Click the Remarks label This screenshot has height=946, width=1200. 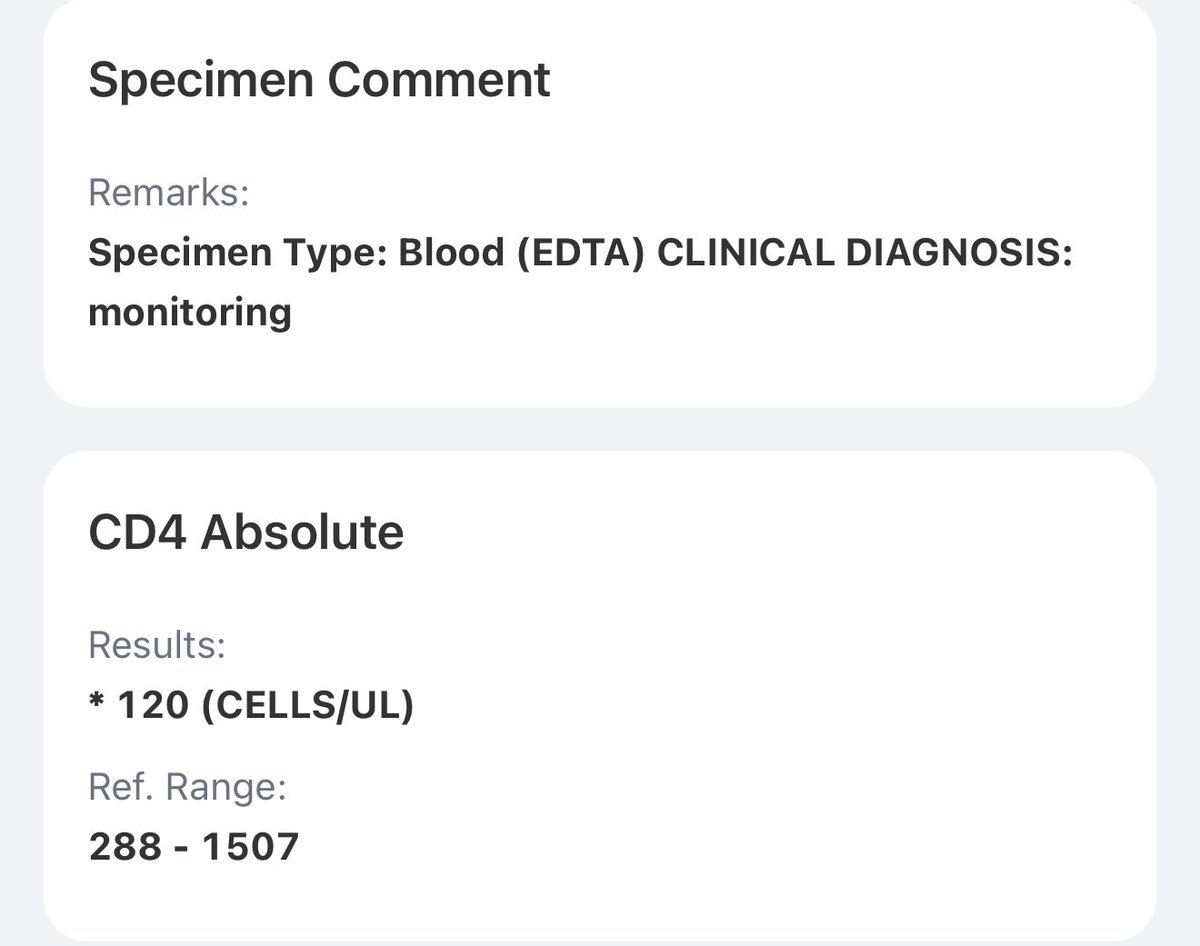[x=168, y=191]
